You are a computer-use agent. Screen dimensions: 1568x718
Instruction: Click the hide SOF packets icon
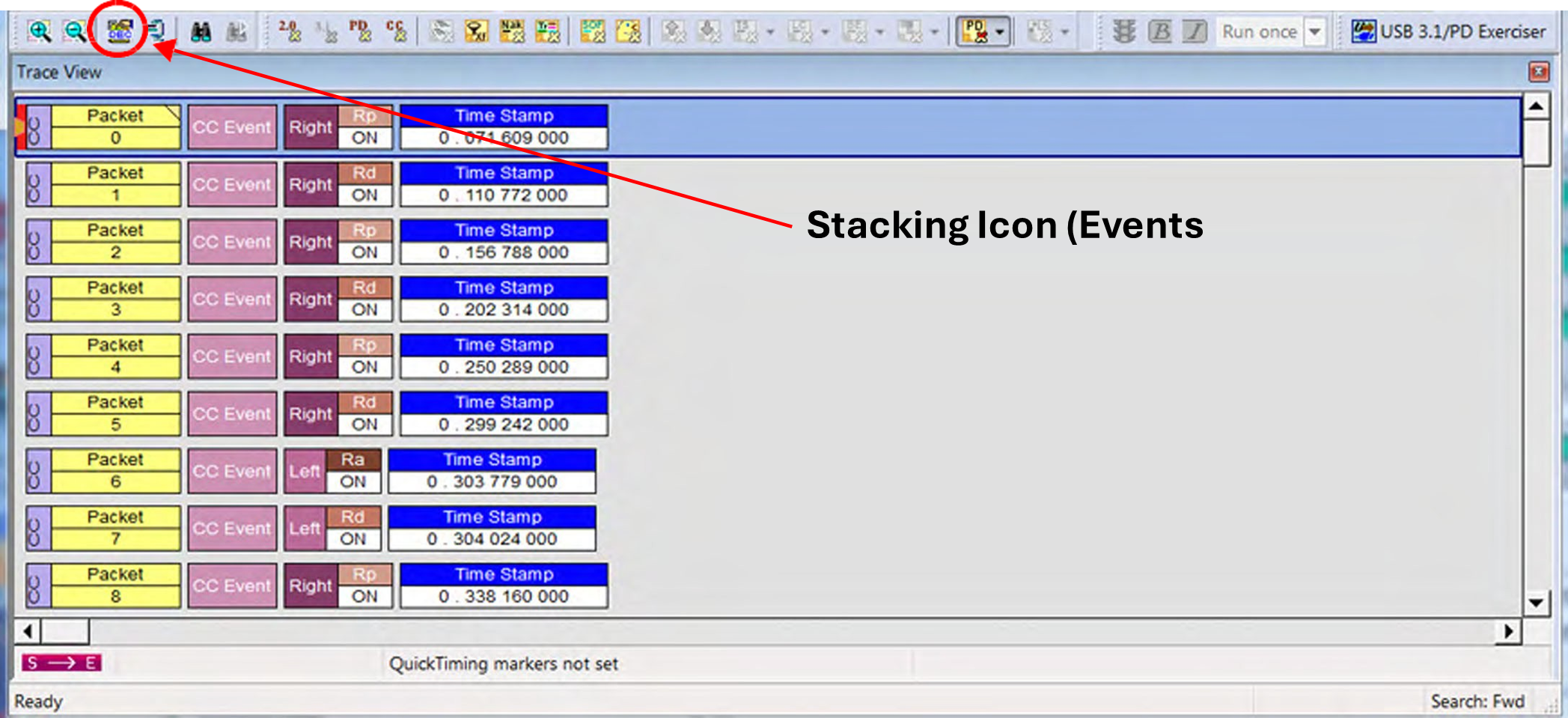click(593, 31)
